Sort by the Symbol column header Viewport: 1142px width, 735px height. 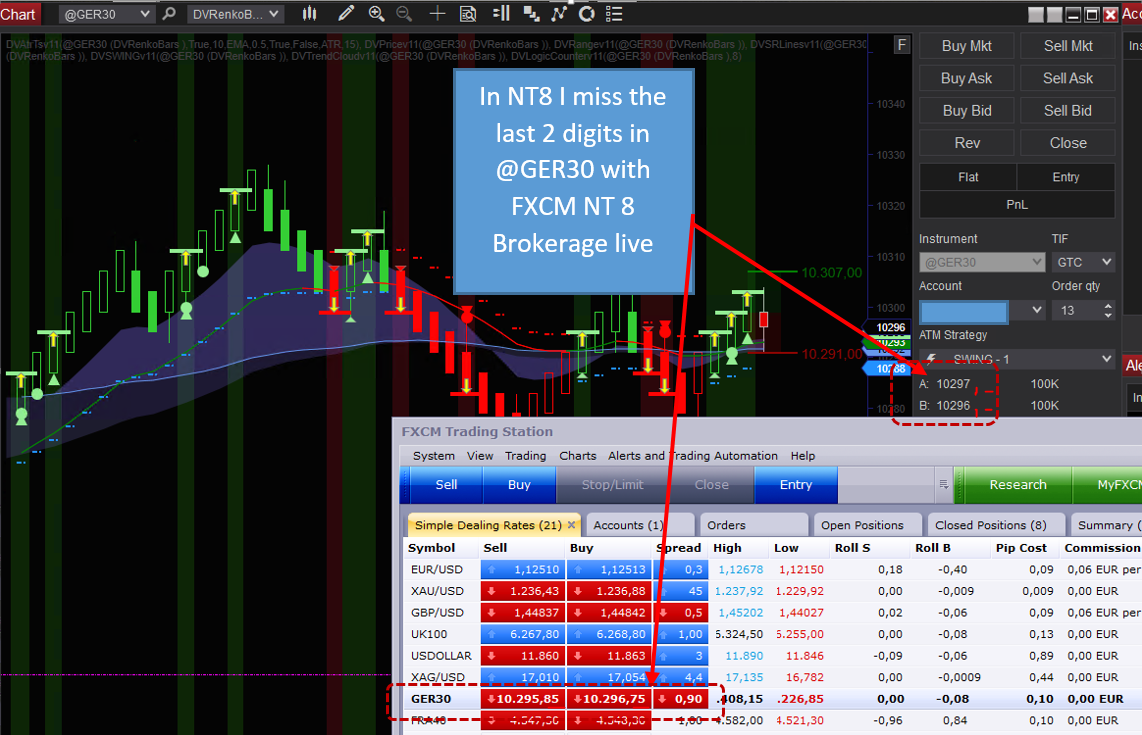[x=431, y=548]
